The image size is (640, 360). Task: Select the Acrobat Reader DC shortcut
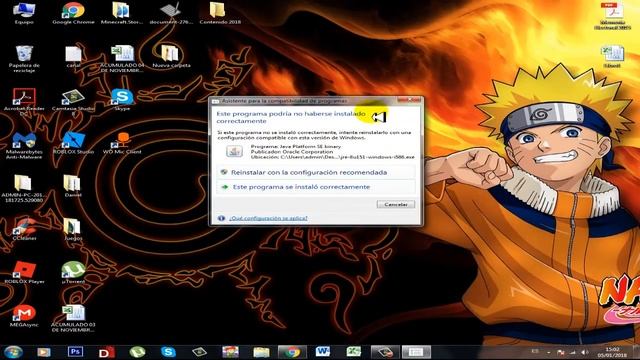click(24, 102)
